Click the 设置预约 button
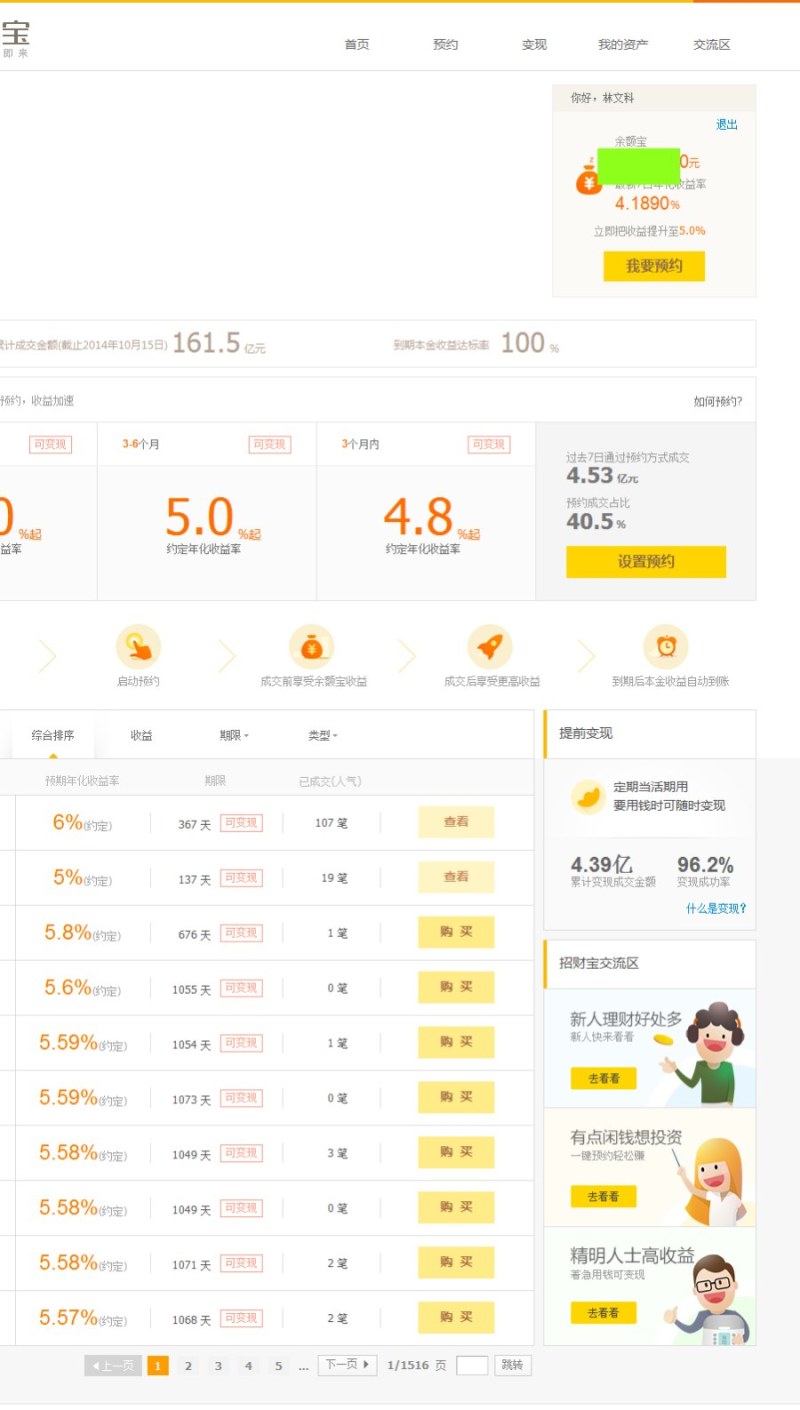This screenshot has width=800, height=1410. [x=646, y=562]
